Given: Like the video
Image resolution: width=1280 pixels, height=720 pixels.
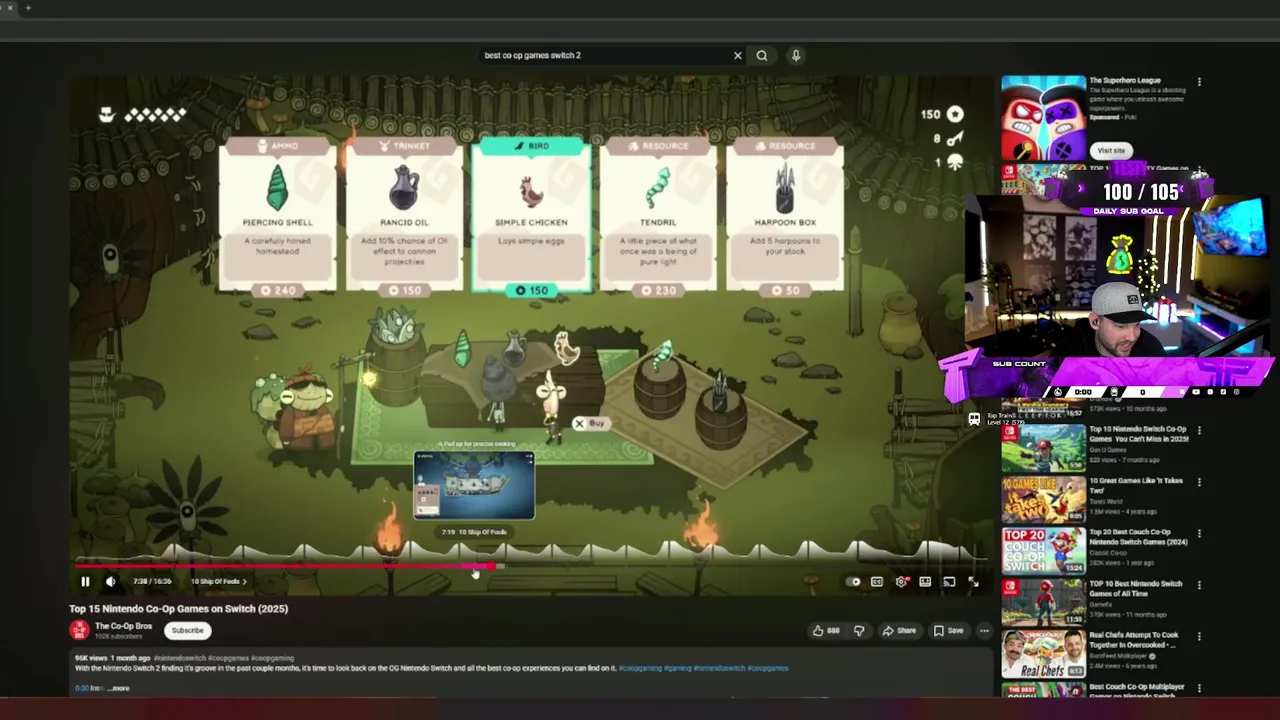Looking at the screenshot, I should (x=826, y=630).
